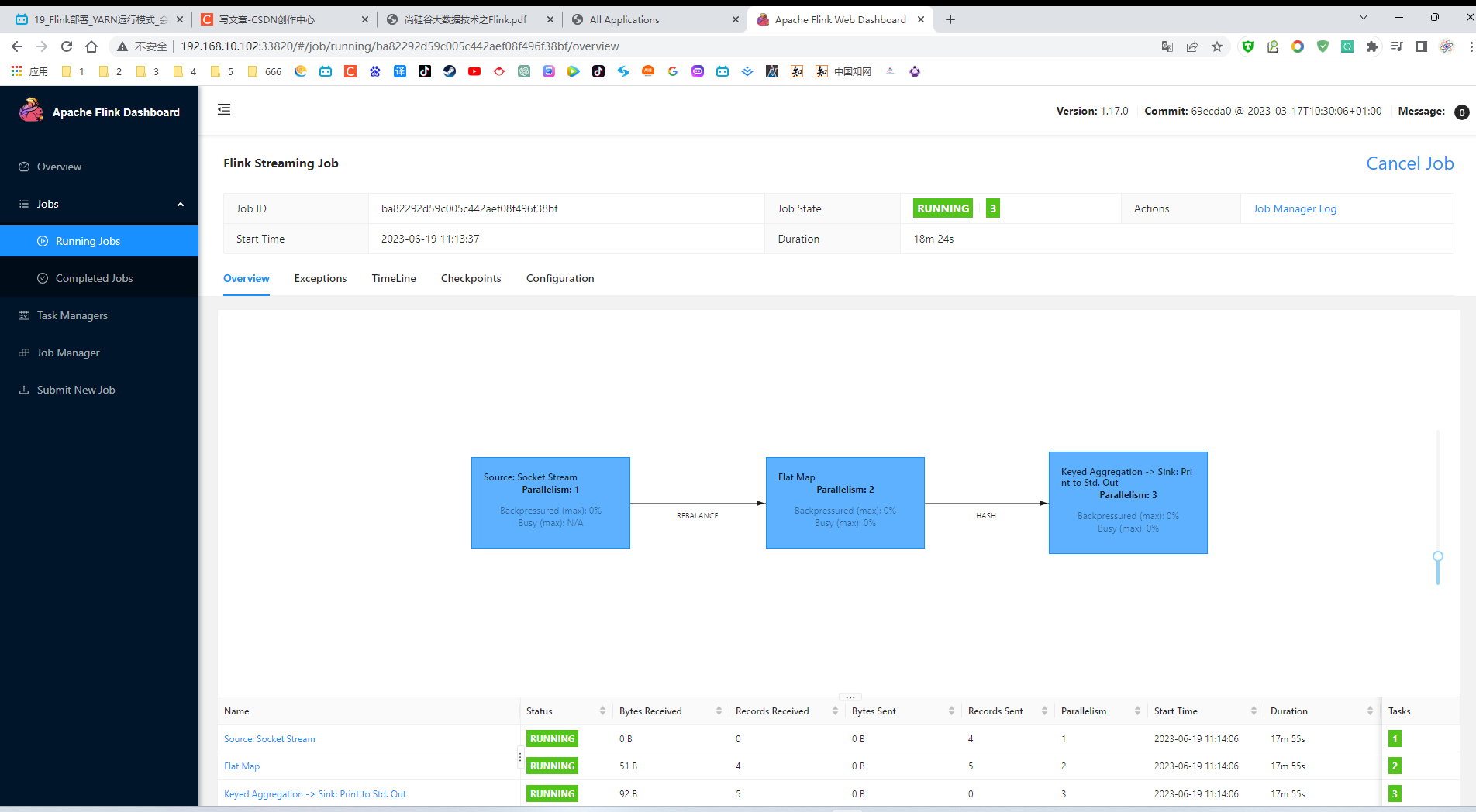Select the job Overview tab

click(x=247, y=278)
